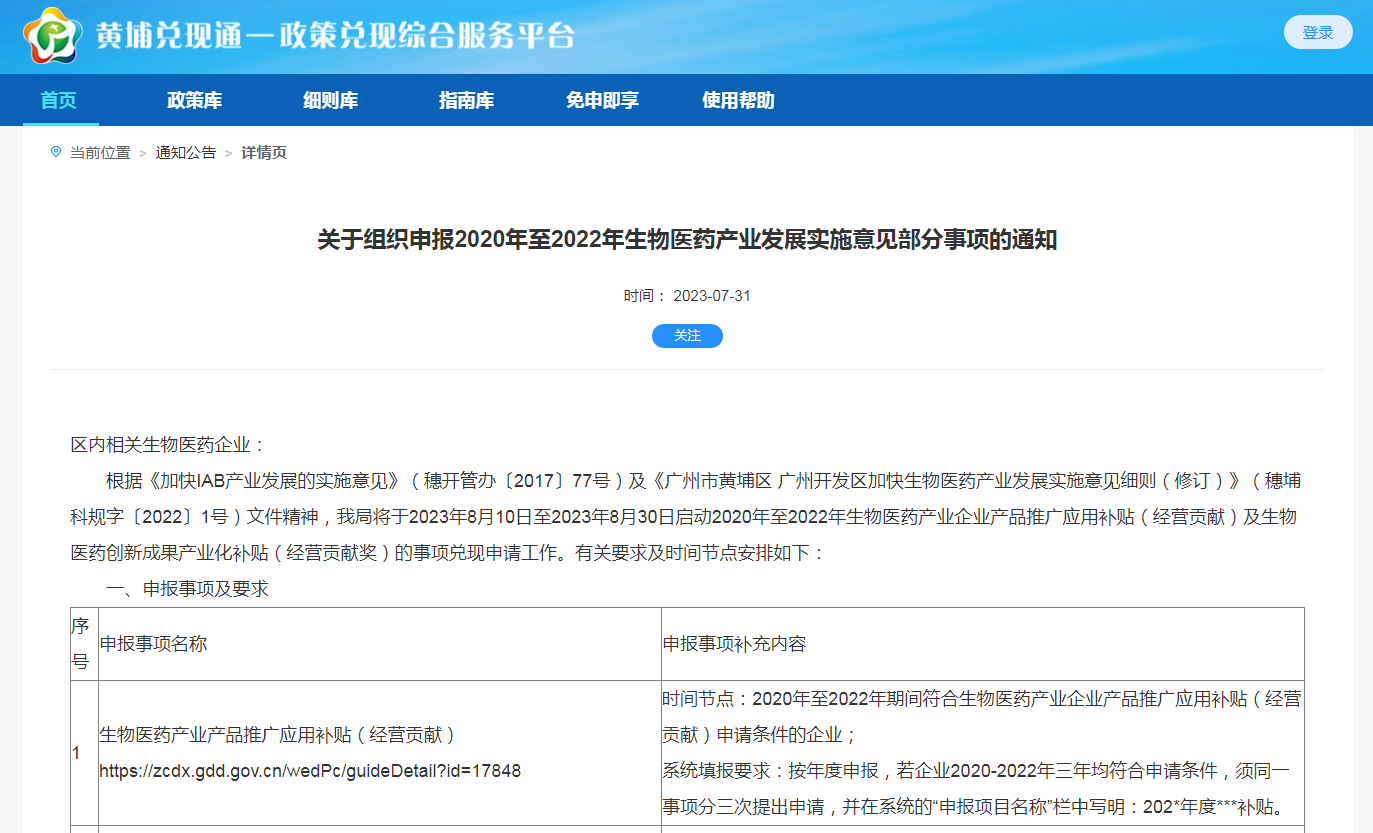The height and width of the screenshot is (833, 1373).
Task: Click the 详情页 breadcrumb item
Action: point(264,153)
